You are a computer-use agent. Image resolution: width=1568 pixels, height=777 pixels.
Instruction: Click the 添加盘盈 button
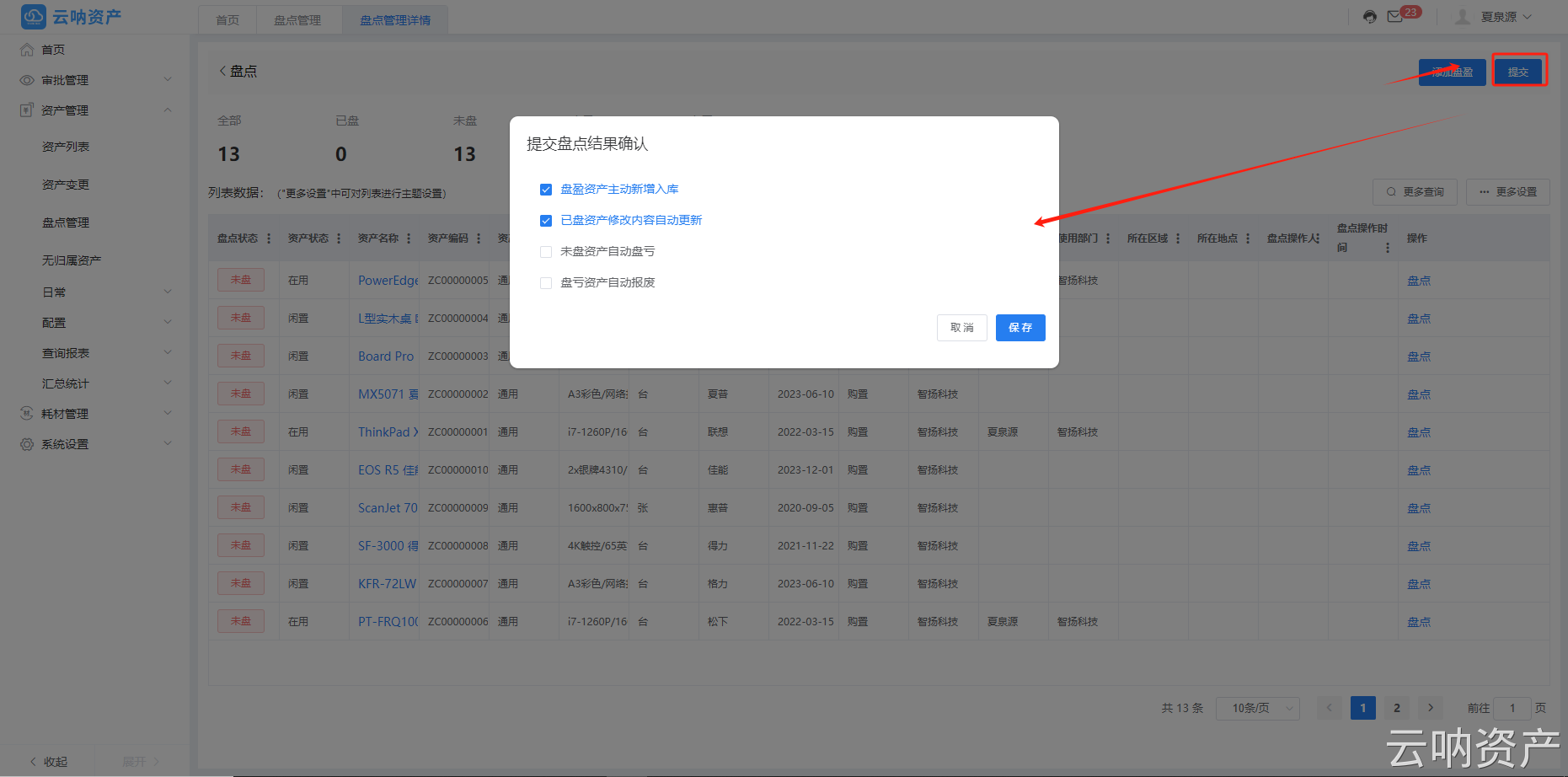1453,72
